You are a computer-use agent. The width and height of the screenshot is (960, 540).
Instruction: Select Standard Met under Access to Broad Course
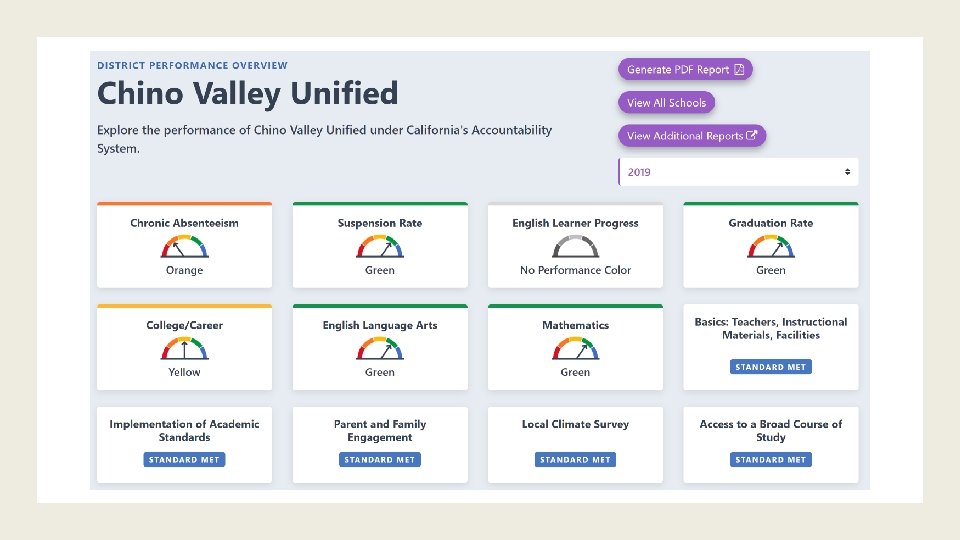tap(770, 460)
